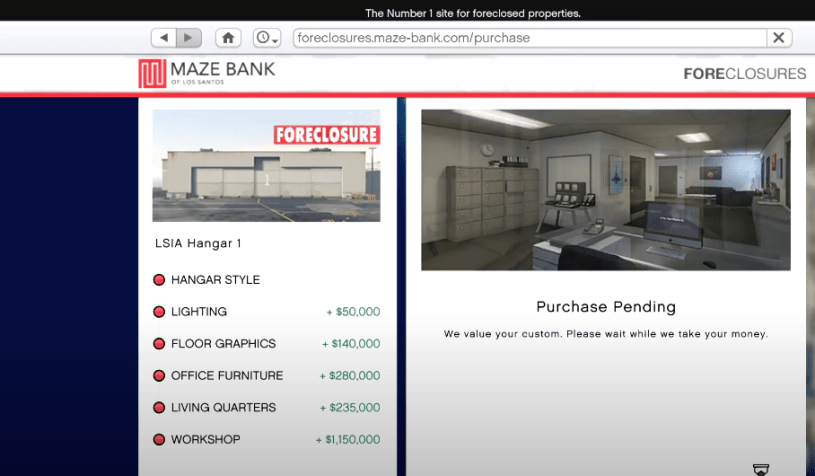Close the in-game browser with X

tap(779, 37)
